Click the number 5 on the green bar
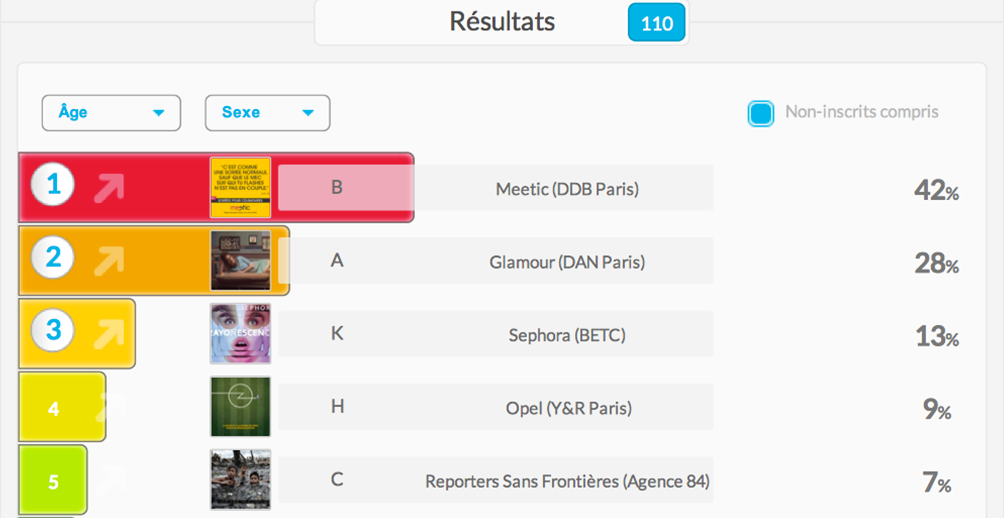 tap(54, 482)
